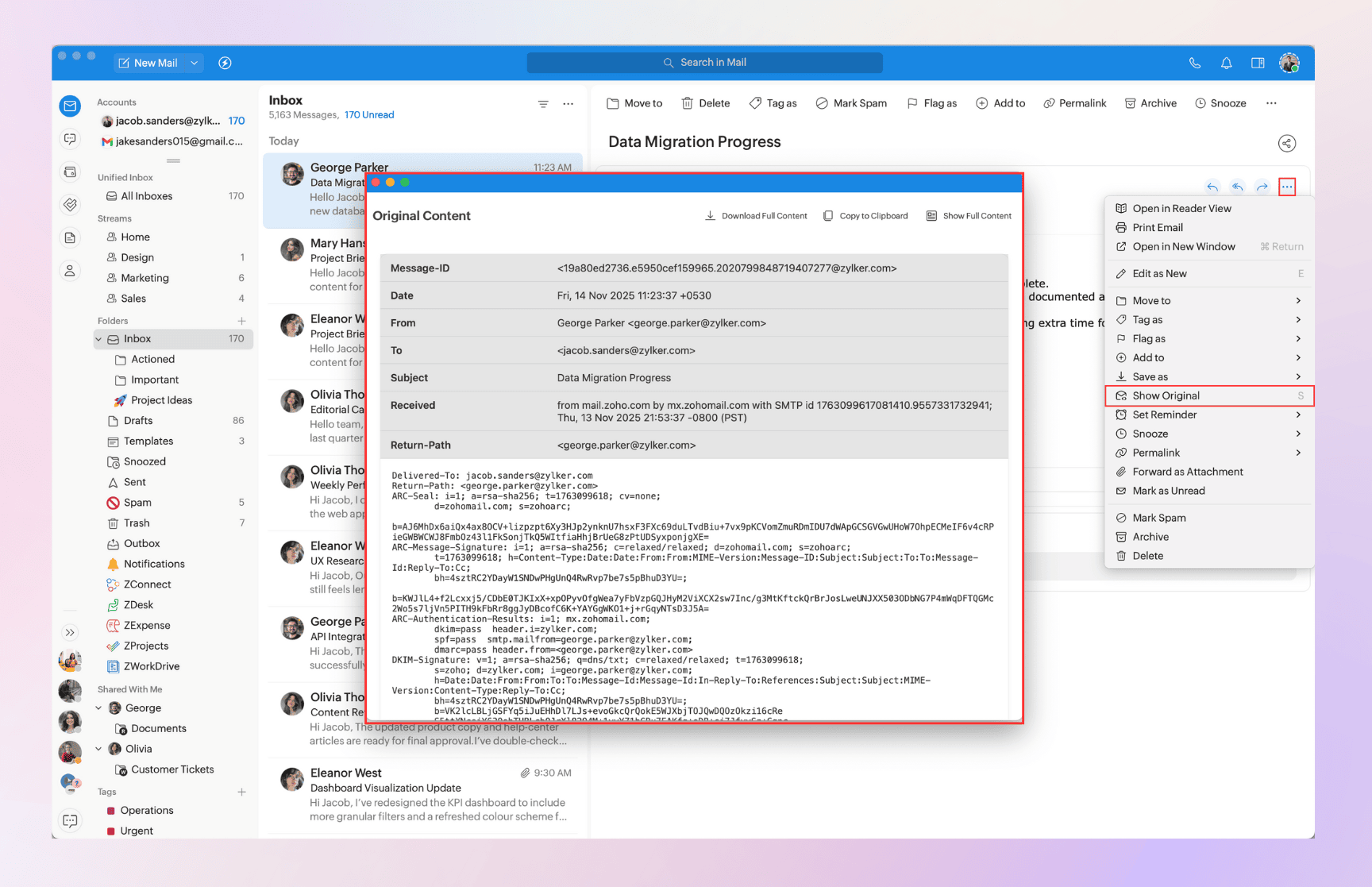
Task: Click the phone call icon in header
Action: (1194, 63)
